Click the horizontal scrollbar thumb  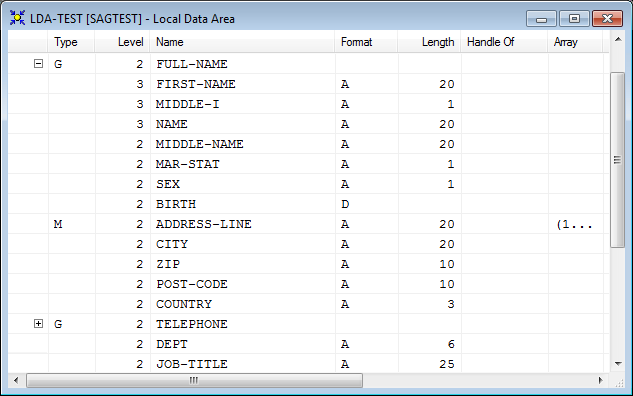click(194, 380)
